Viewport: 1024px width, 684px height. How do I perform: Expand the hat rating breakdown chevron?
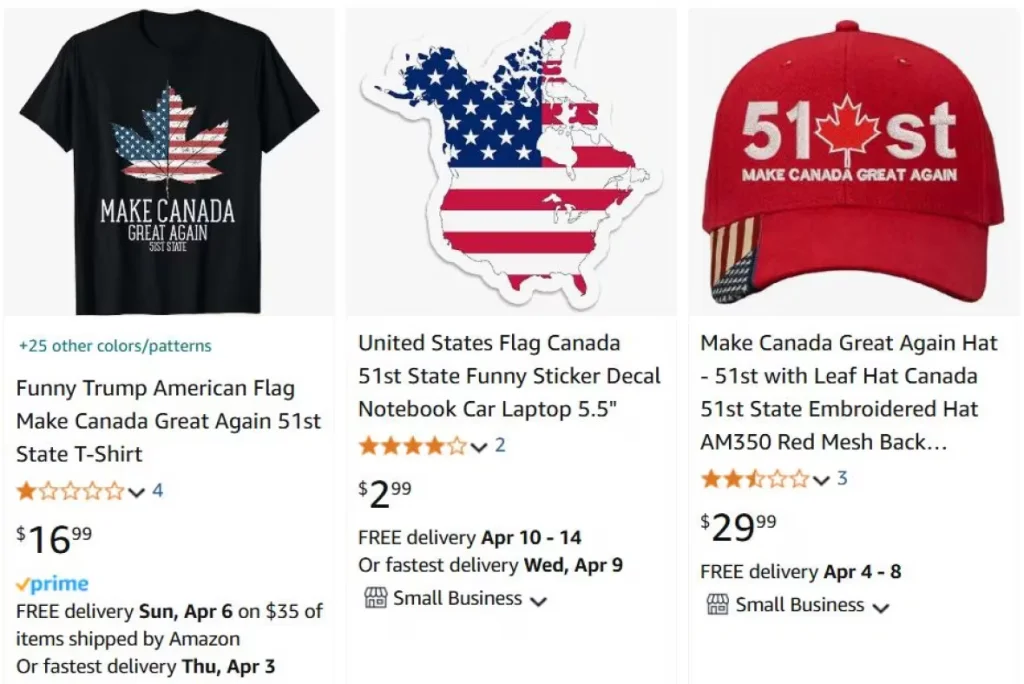[821, 480]
